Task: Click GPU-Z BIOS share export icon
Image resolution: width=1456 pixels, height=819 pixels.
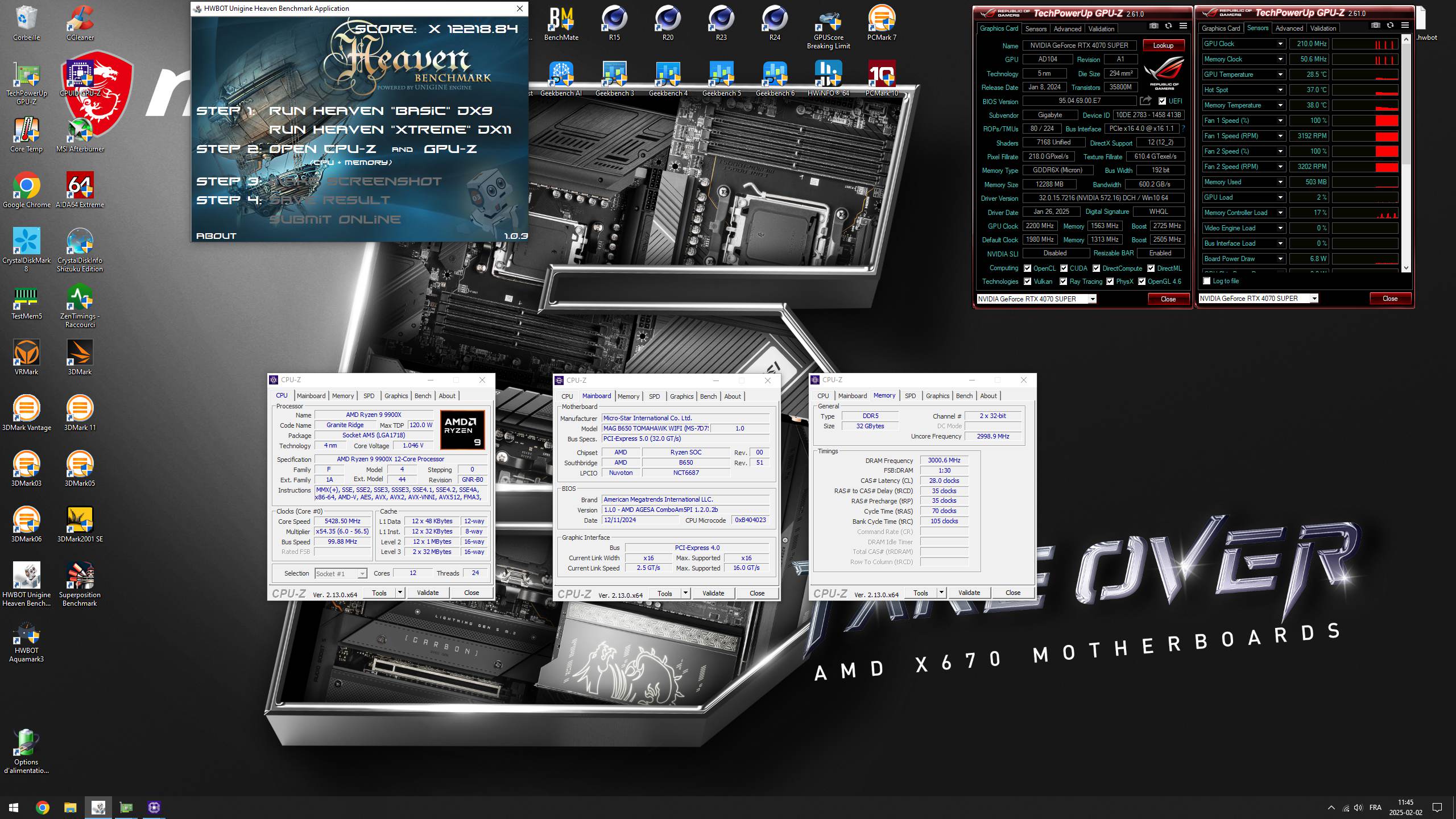Action: 1146,101
